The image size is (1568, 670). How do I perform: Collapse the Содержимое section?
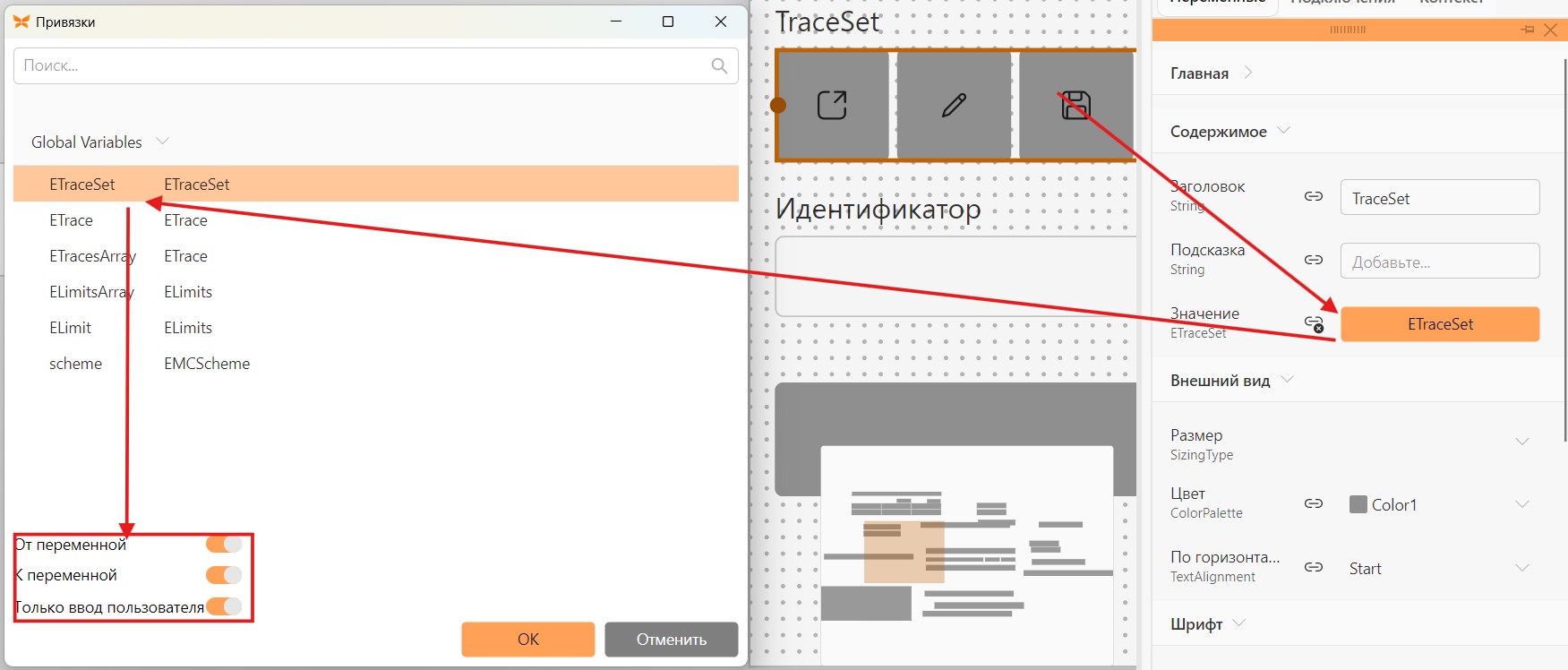[1283, 131]
